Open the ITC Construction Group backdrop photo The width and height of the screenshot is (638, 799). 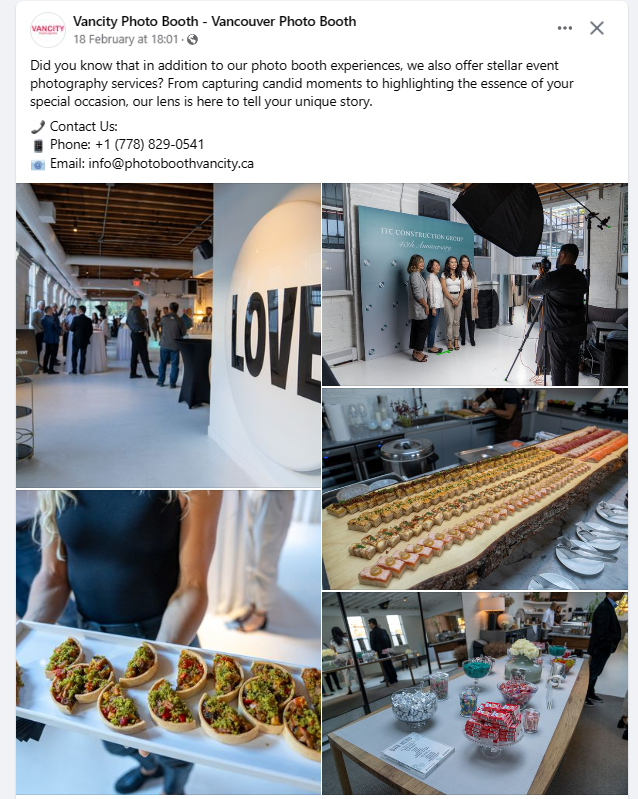coord(475,284)
